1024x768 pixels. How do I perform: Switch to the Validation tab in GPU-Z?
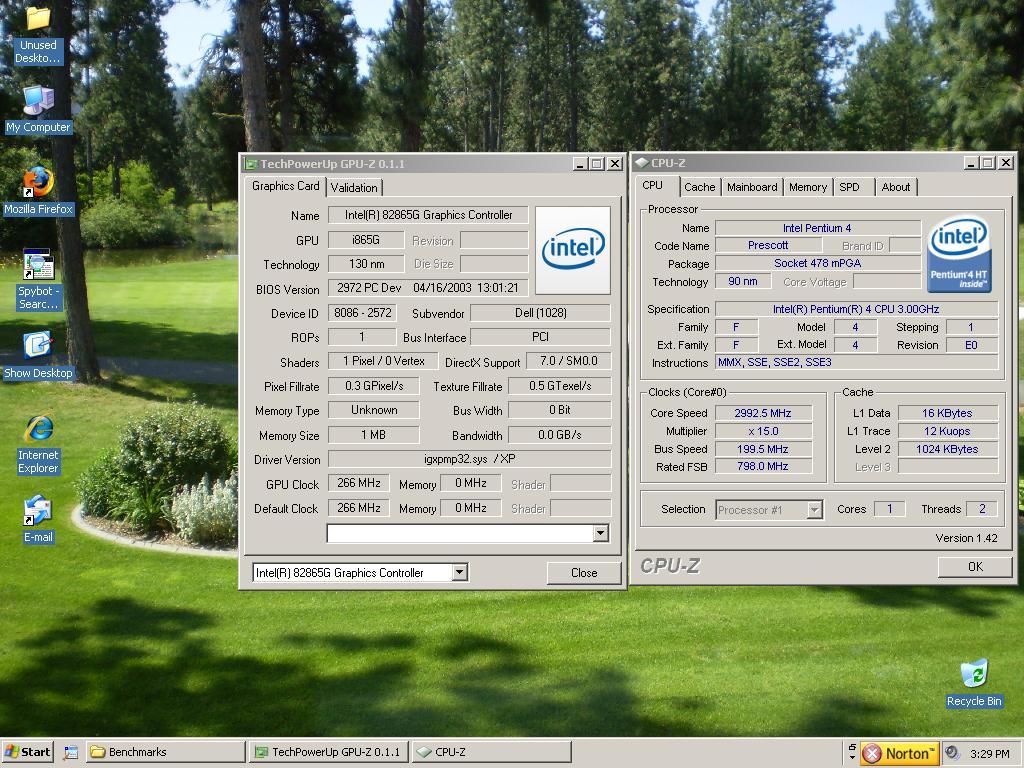click(x=353, y=187)
